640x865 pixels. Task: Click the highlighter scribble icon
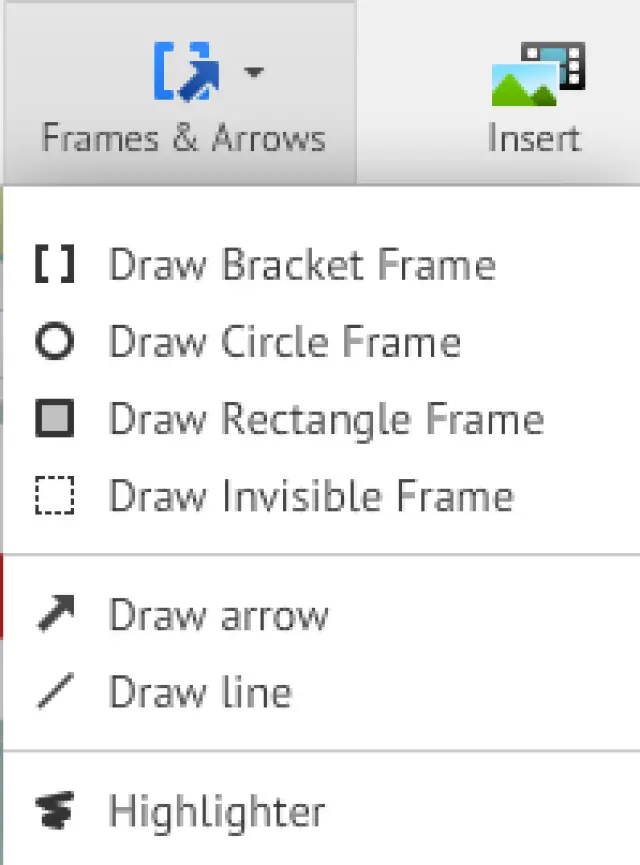[54, 811]
